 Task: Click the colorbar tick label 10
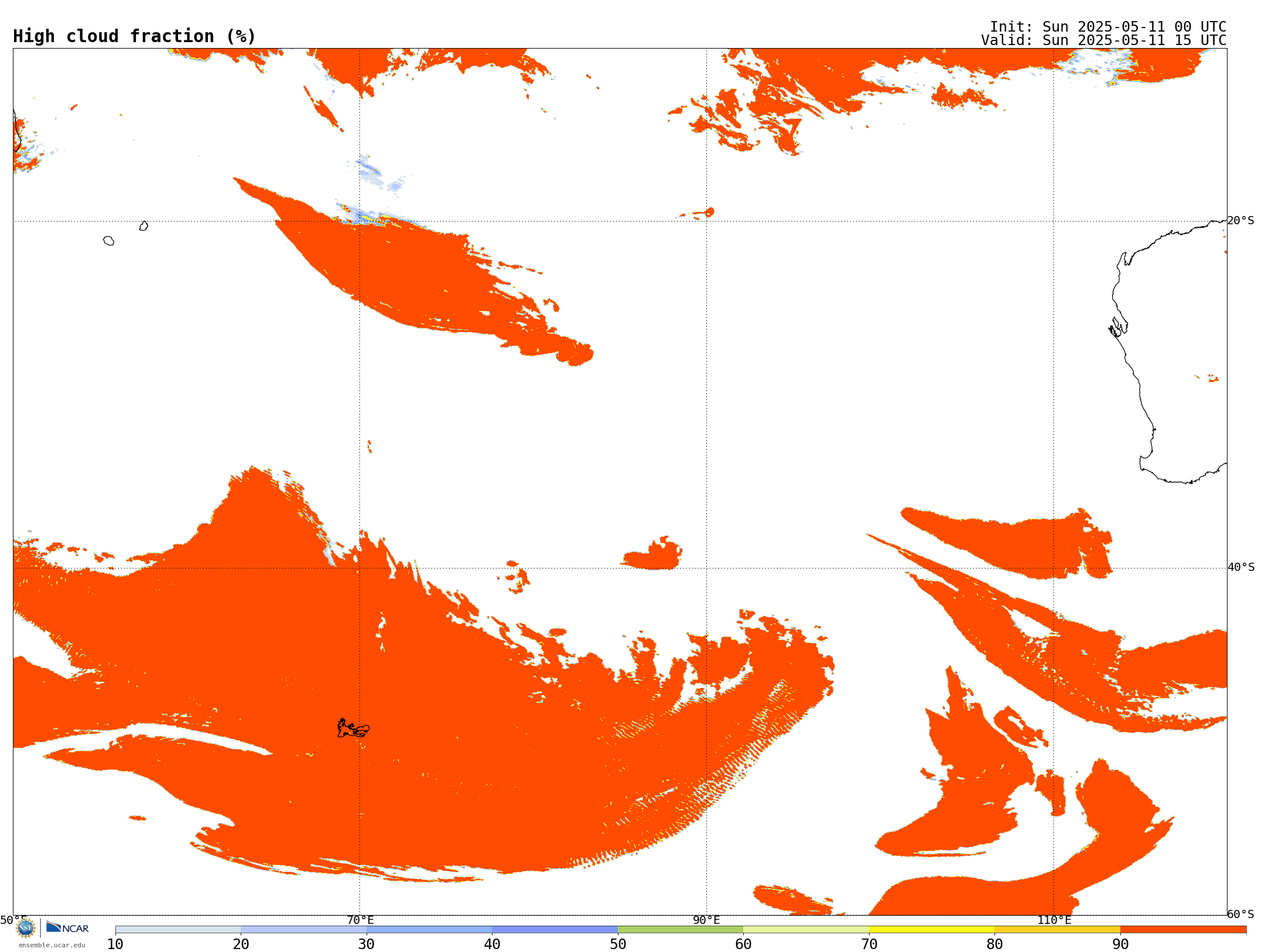click(115, 944)
